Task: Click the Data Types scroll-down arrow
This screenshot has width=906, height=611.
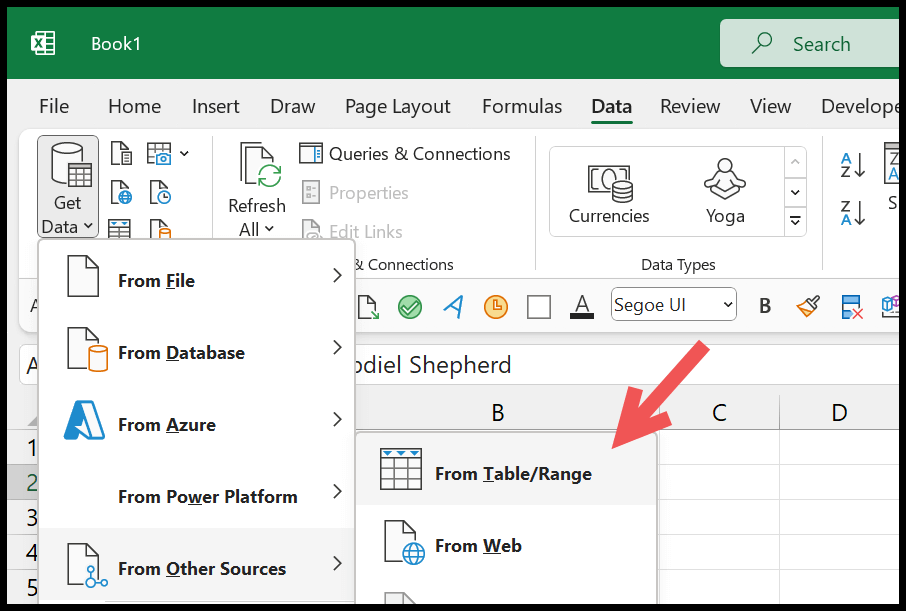Action: click(796, 192)
